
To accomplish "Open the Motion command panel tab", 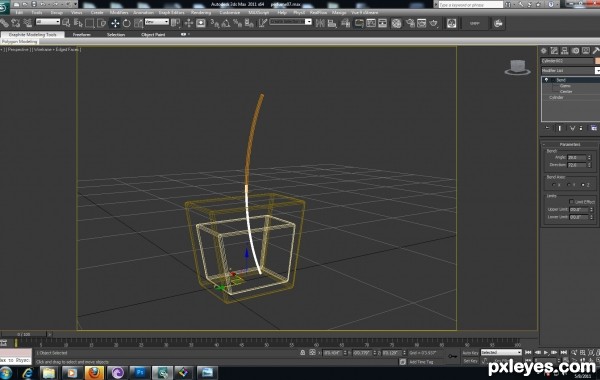I will click(575, 51).
